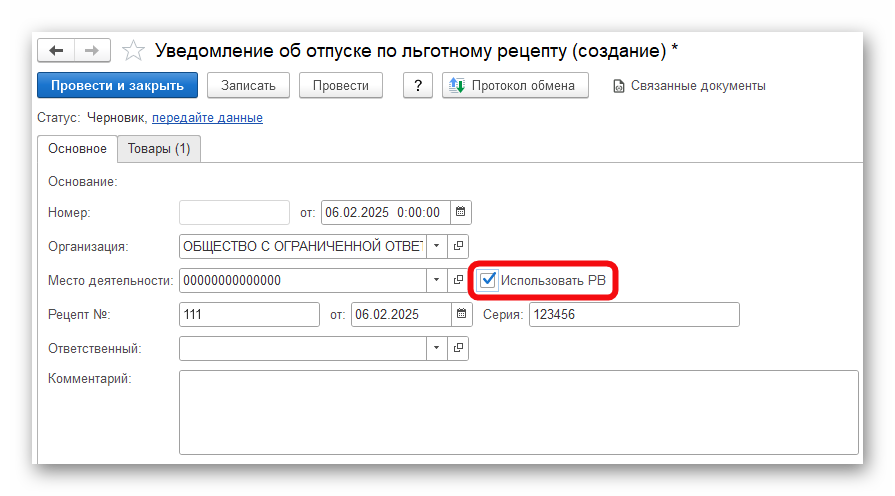Screen dimensions: 895x496
Task: Click the 'Организация' field
Action: point(303,247)
